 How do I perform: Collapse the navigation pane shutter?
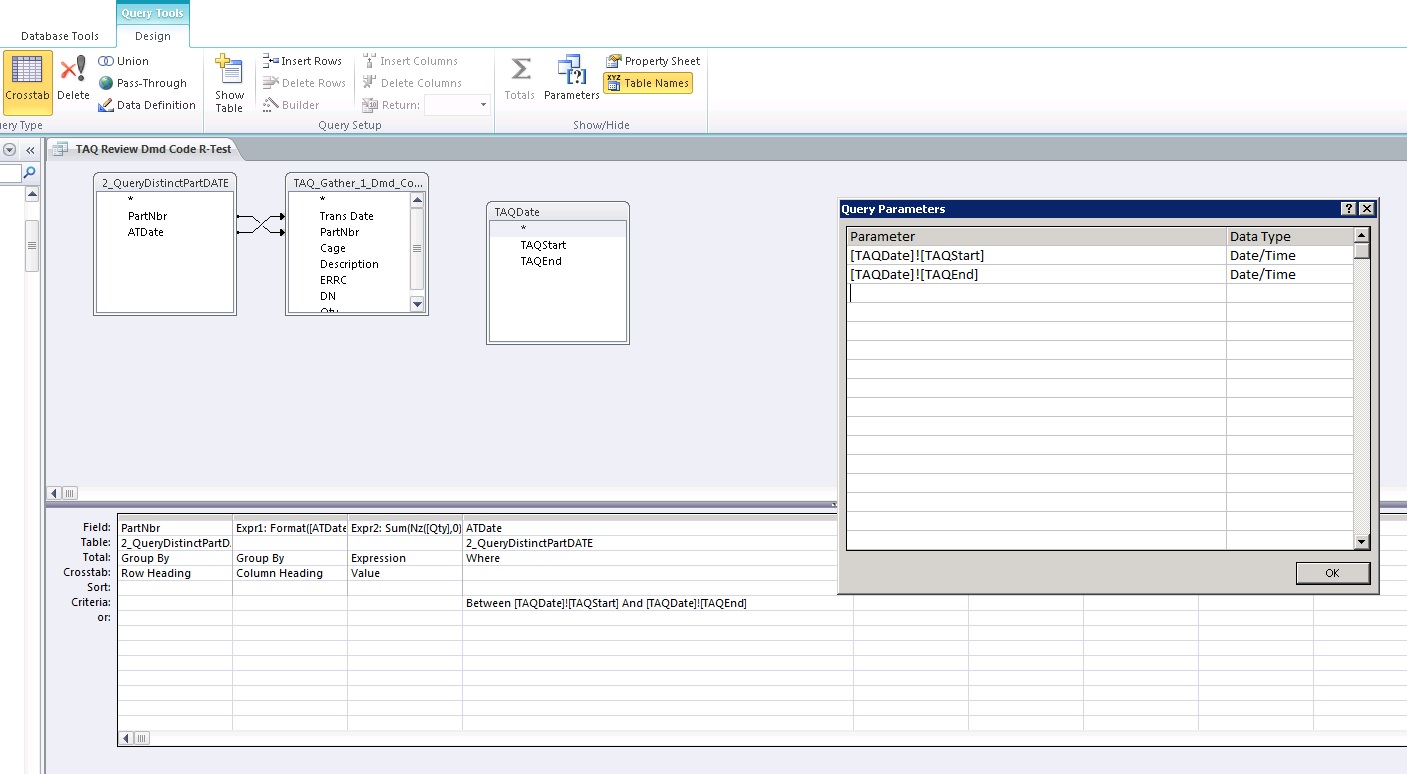(30, 150)
